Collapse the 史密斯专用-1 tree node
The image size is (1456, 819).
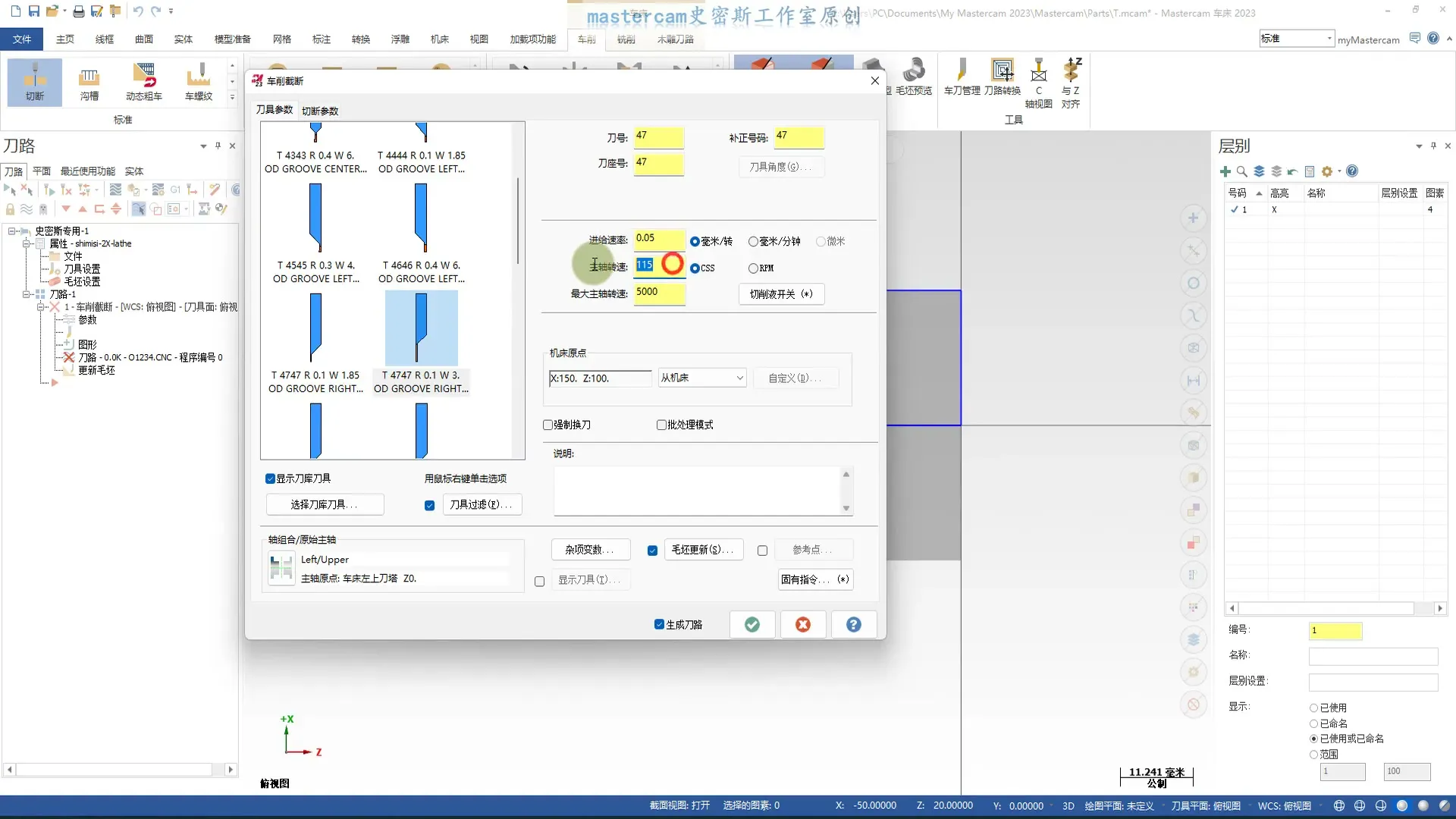click(13, 231)
